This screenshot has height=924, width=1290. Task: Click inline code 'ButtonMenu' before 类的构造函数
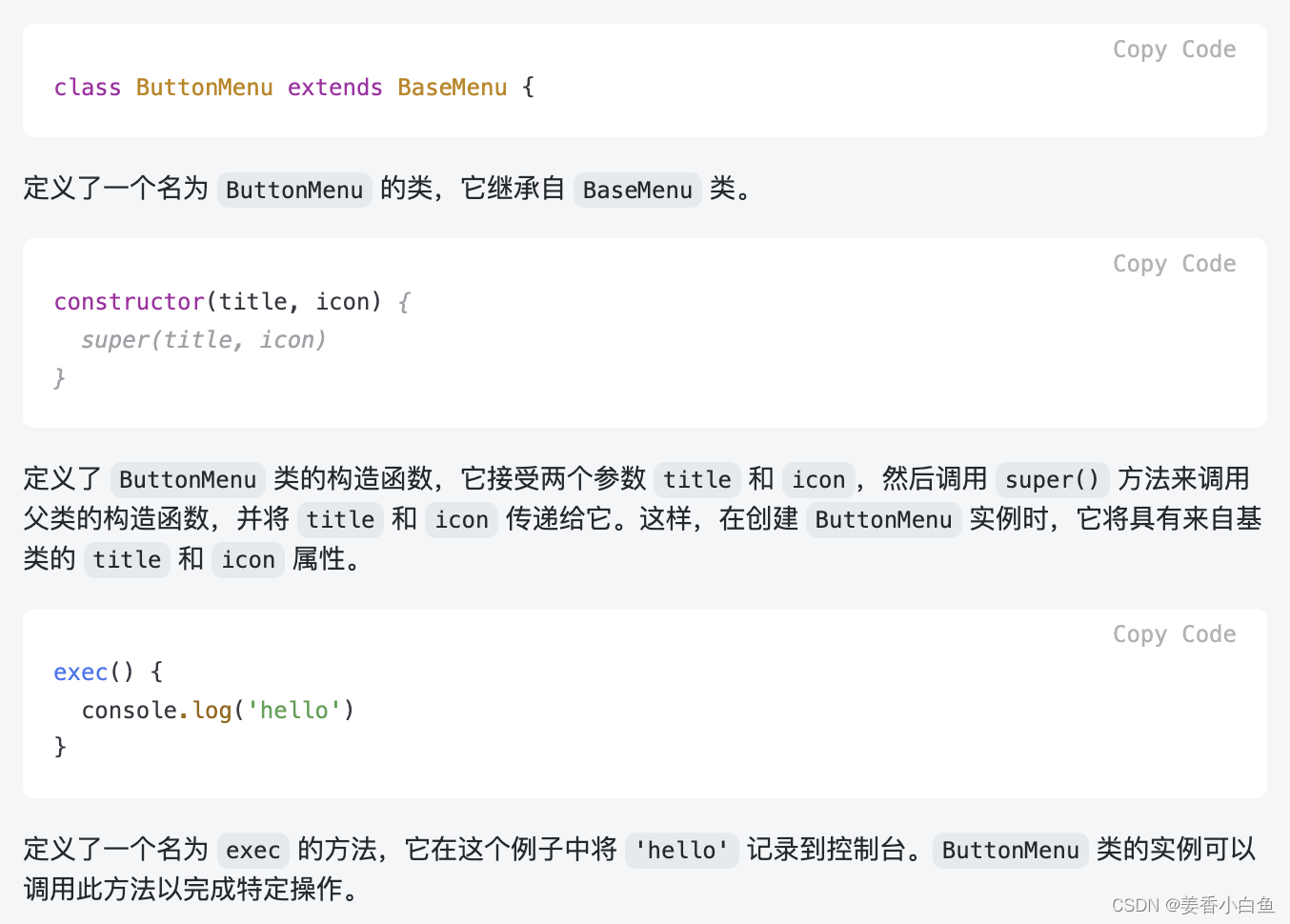[x=188, y=479]
